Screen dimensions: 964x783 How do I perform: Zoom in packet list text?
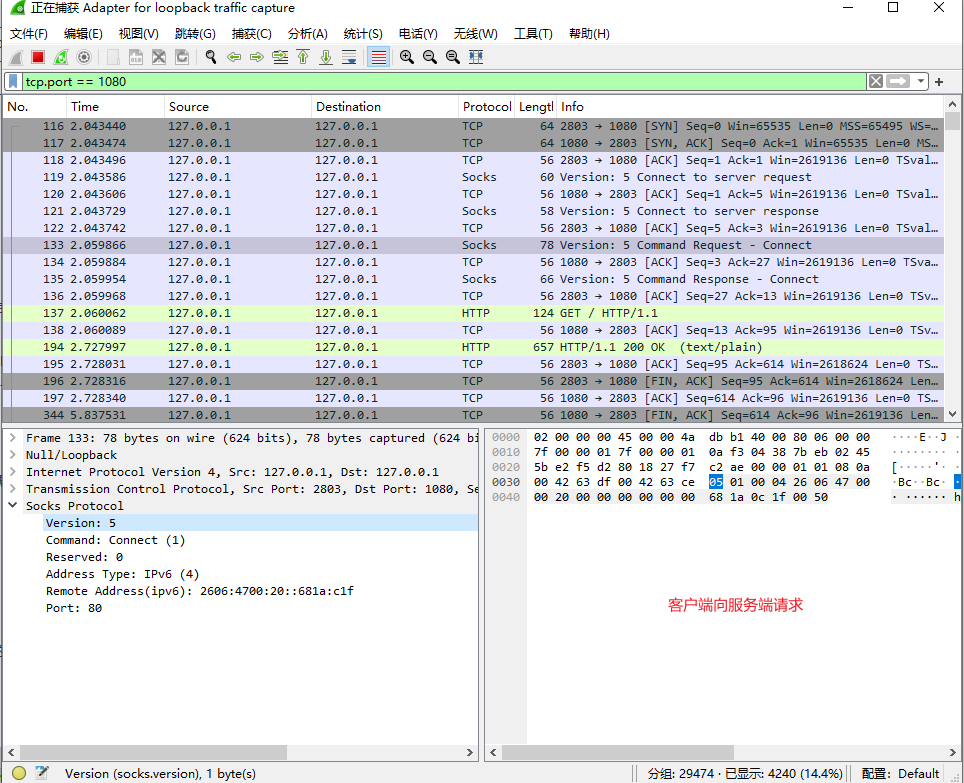tap(407, 57)
